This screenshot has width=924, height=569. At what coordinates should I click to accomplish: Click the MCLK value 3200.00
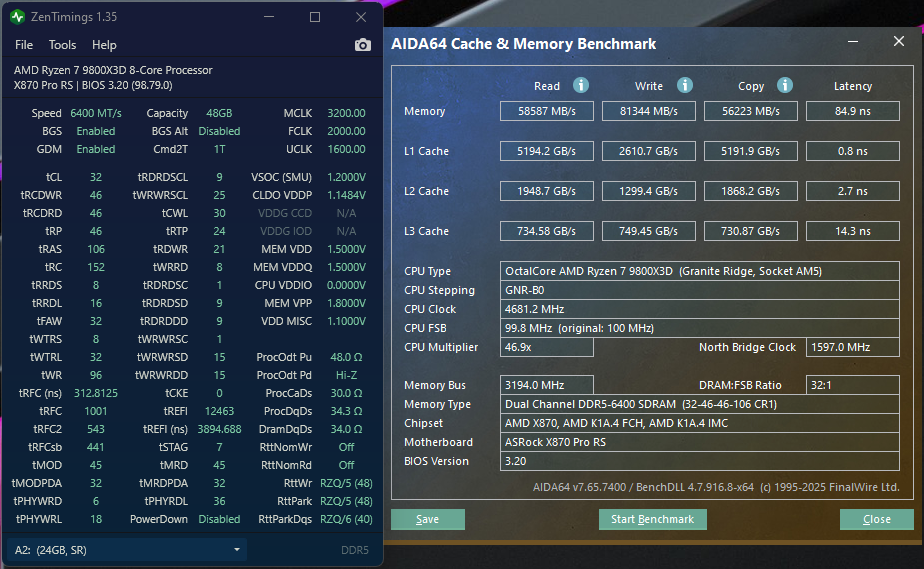[346, 113]
